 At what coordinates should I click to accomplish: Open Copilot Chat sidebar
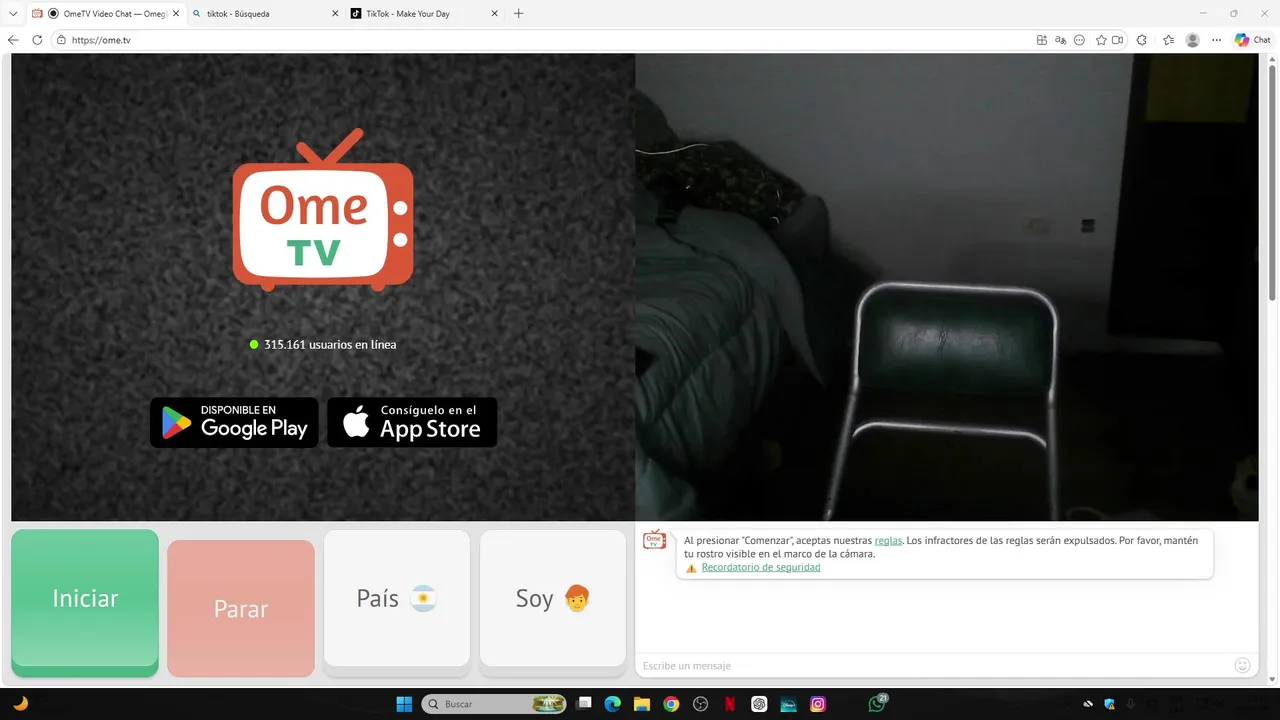pos(1252,40)
